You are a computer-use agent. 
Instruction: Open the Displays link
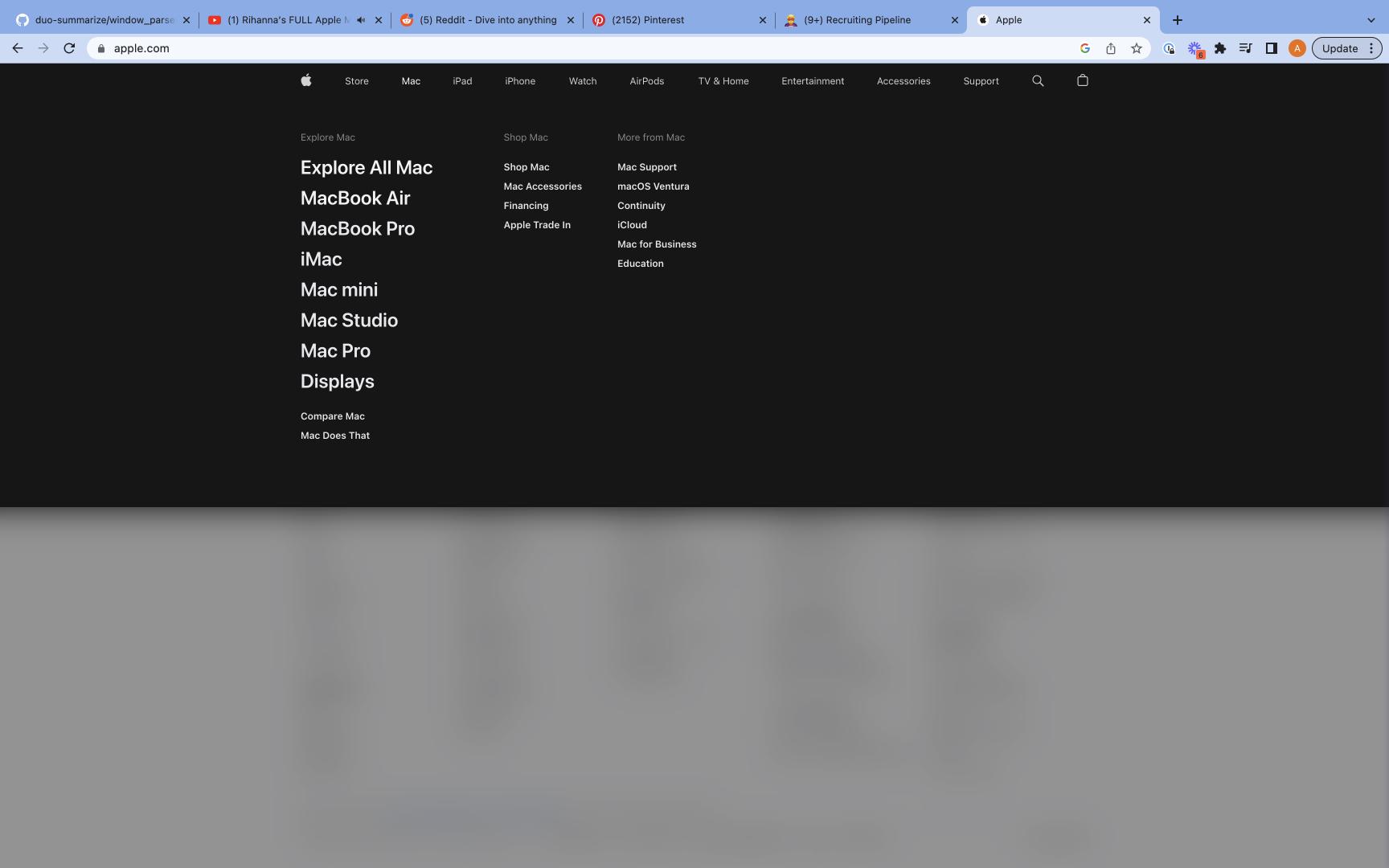coord(338,381)
